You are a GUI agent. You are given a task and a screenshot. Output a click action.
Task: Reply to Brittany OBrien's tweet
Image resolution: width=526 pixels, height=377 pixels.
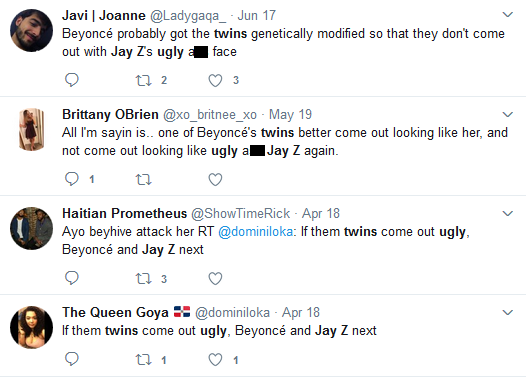pyautogui.click(x=71, y=179)
